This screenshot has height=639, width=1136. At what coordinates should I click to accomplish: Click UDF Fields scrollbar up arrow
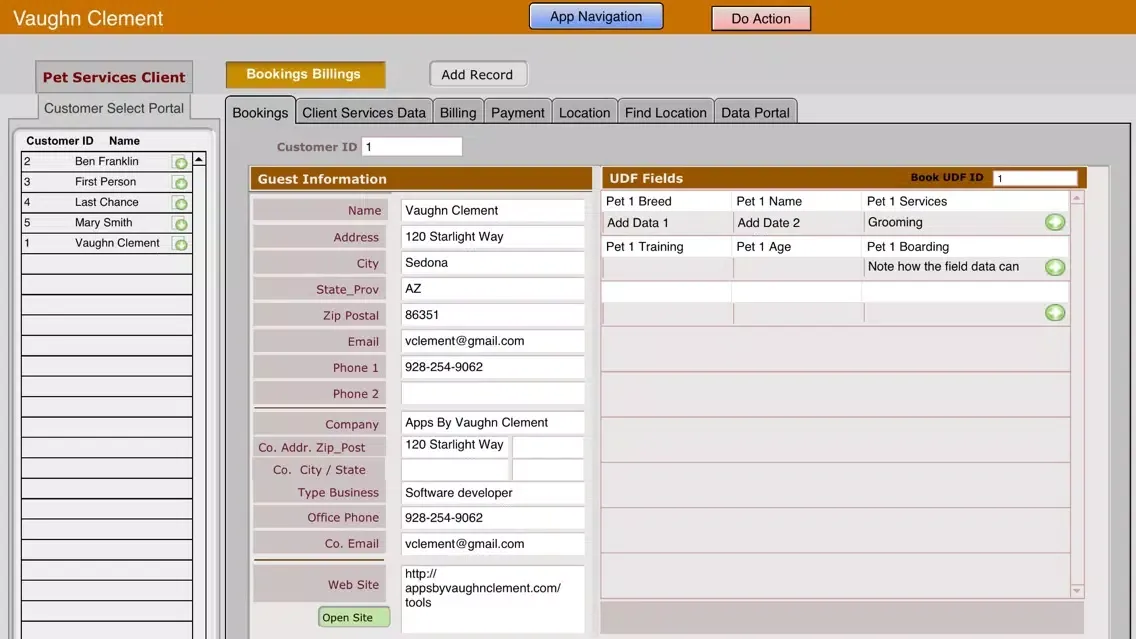[1077, 198]
